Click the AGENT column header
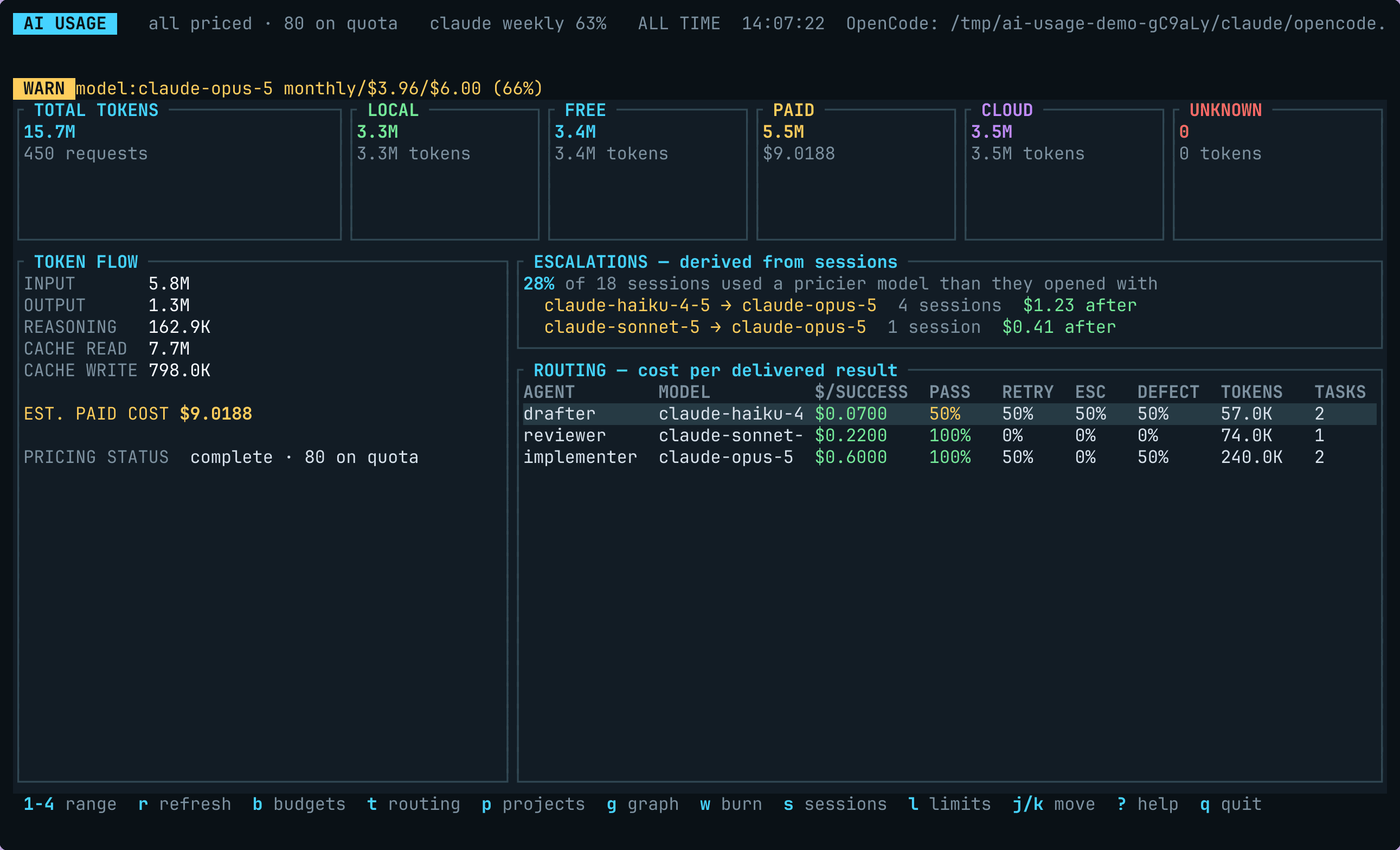 (x=549, y=392)
